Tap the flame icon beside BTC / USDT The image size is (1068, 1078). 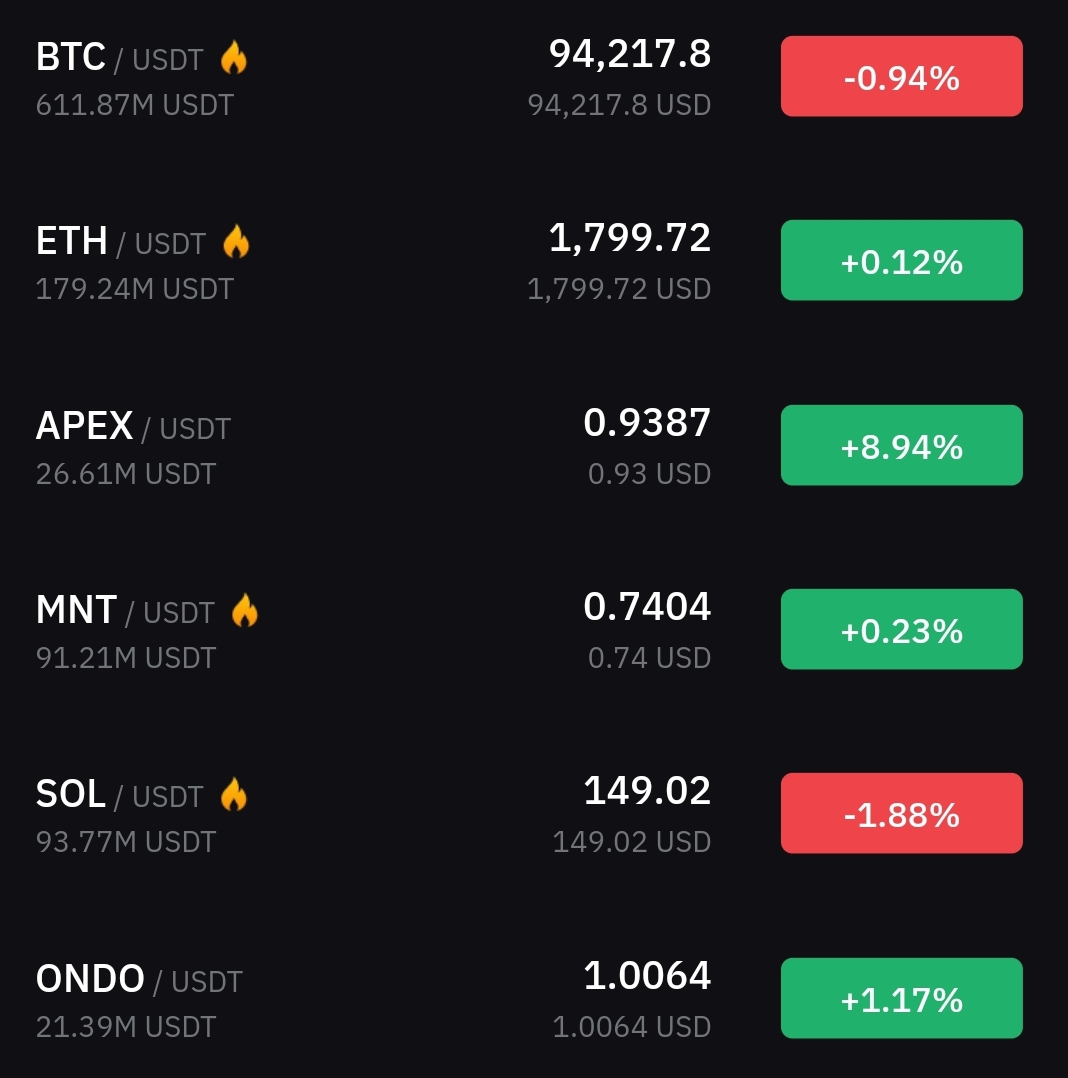tap(234, 57)
